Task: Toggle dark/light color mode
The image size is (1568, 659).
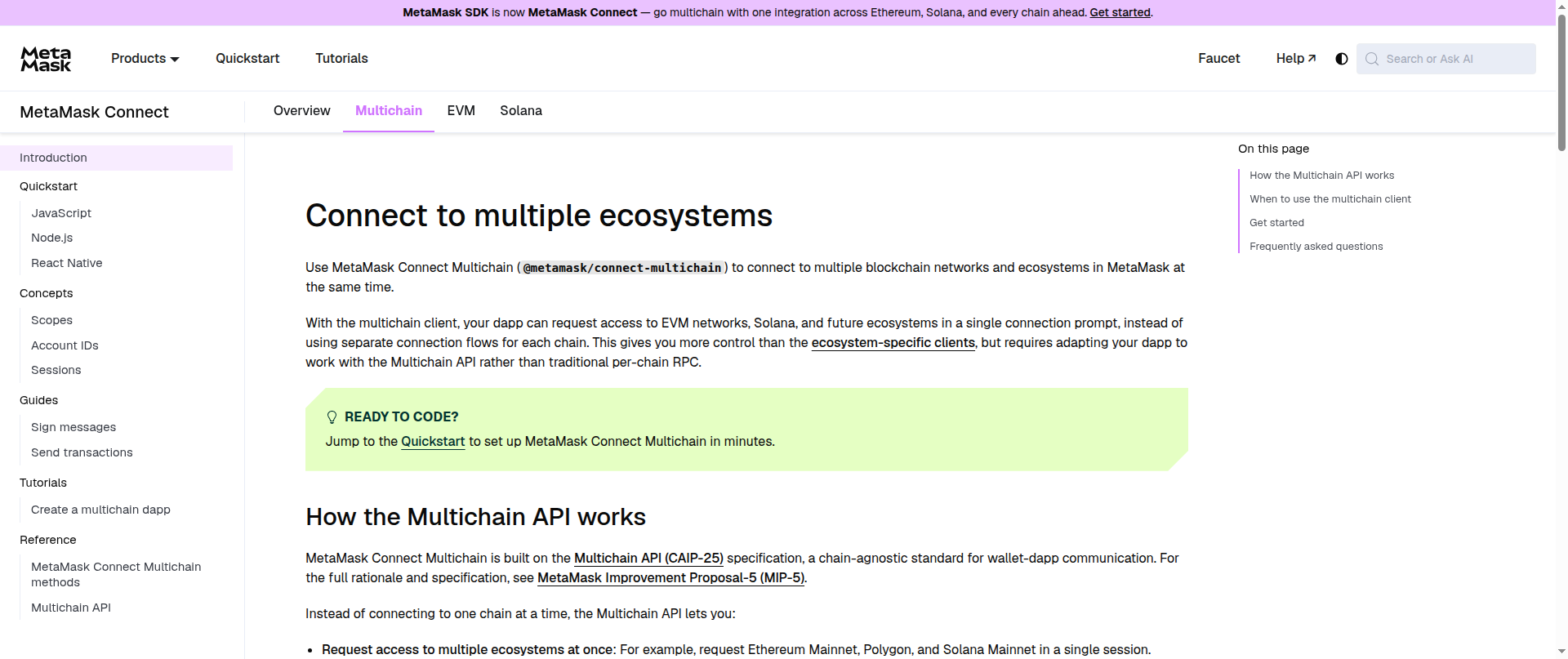Action: pos(1341,59)
